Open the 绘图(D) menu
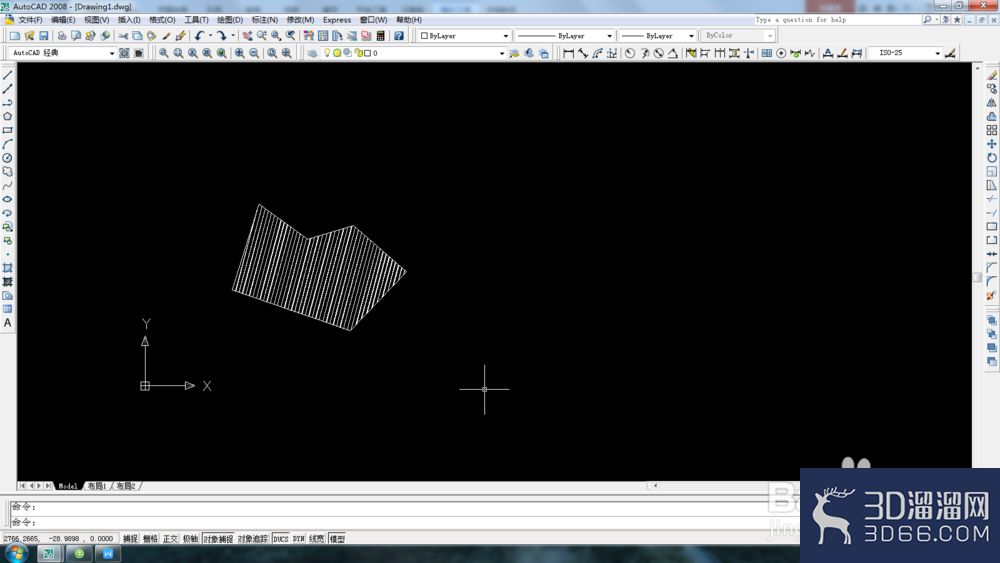Image resolution: width=1000 pixels, height=563 pixels. pos(230,20)
